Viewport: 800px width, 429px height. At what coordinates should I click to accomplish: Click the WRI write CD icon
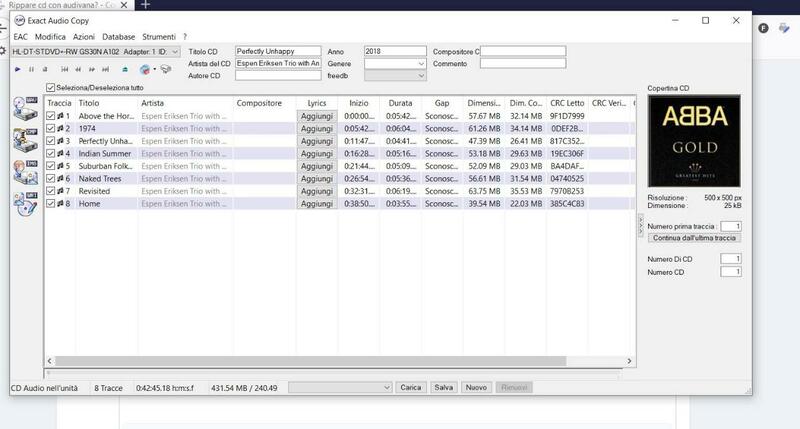click(25, 202)
